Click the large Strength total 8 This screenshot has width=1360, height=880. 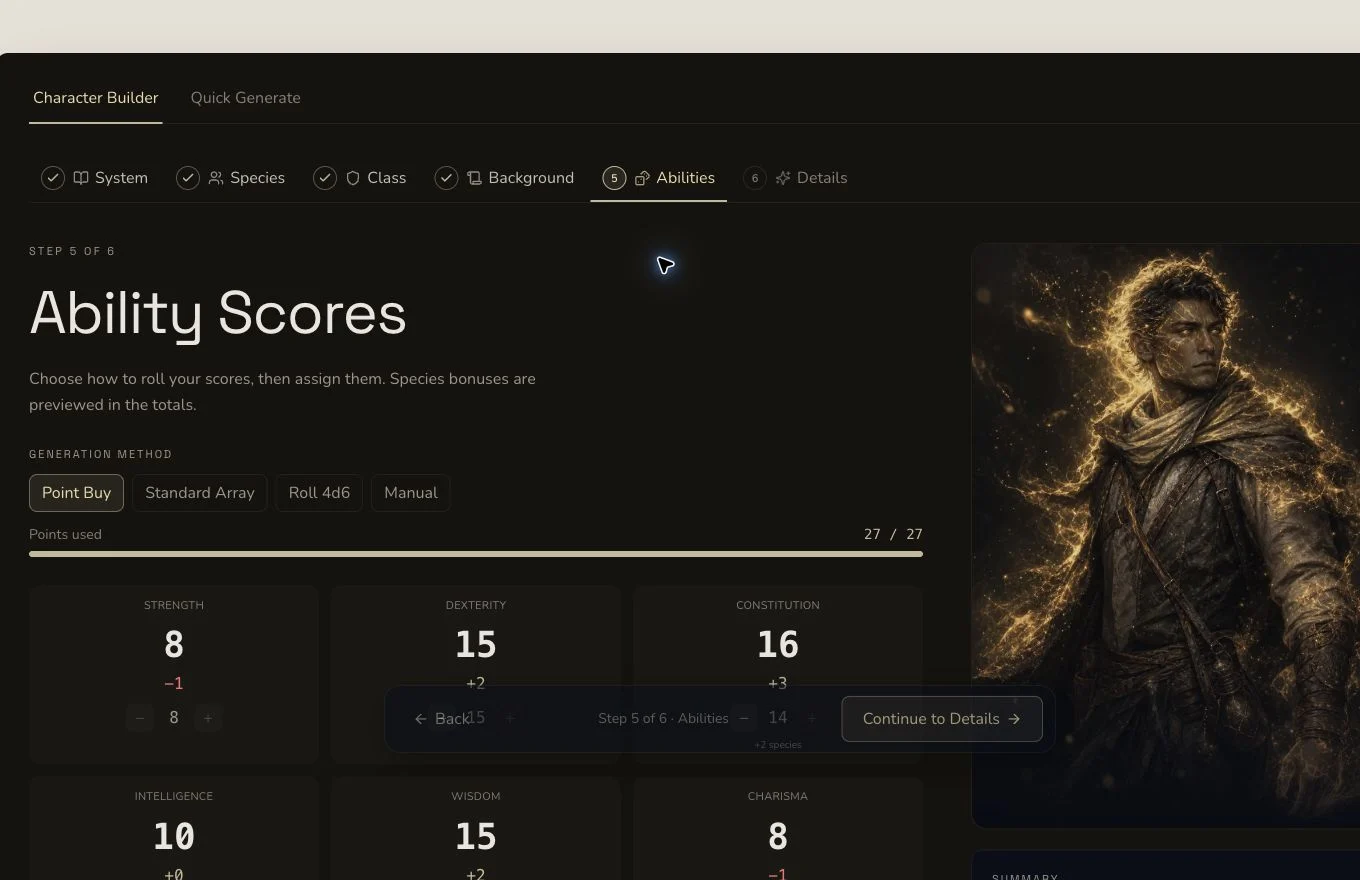174,645
